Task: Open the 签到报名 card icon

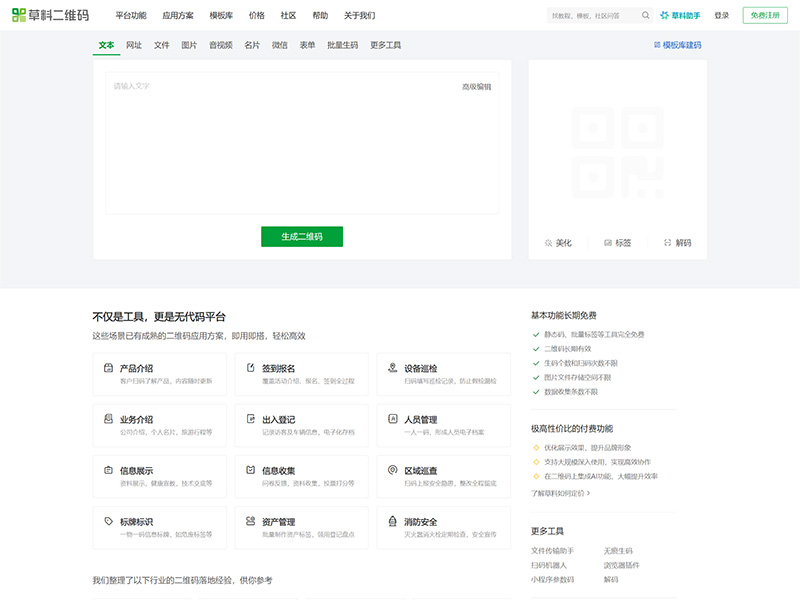Action: tap(250, 368)
